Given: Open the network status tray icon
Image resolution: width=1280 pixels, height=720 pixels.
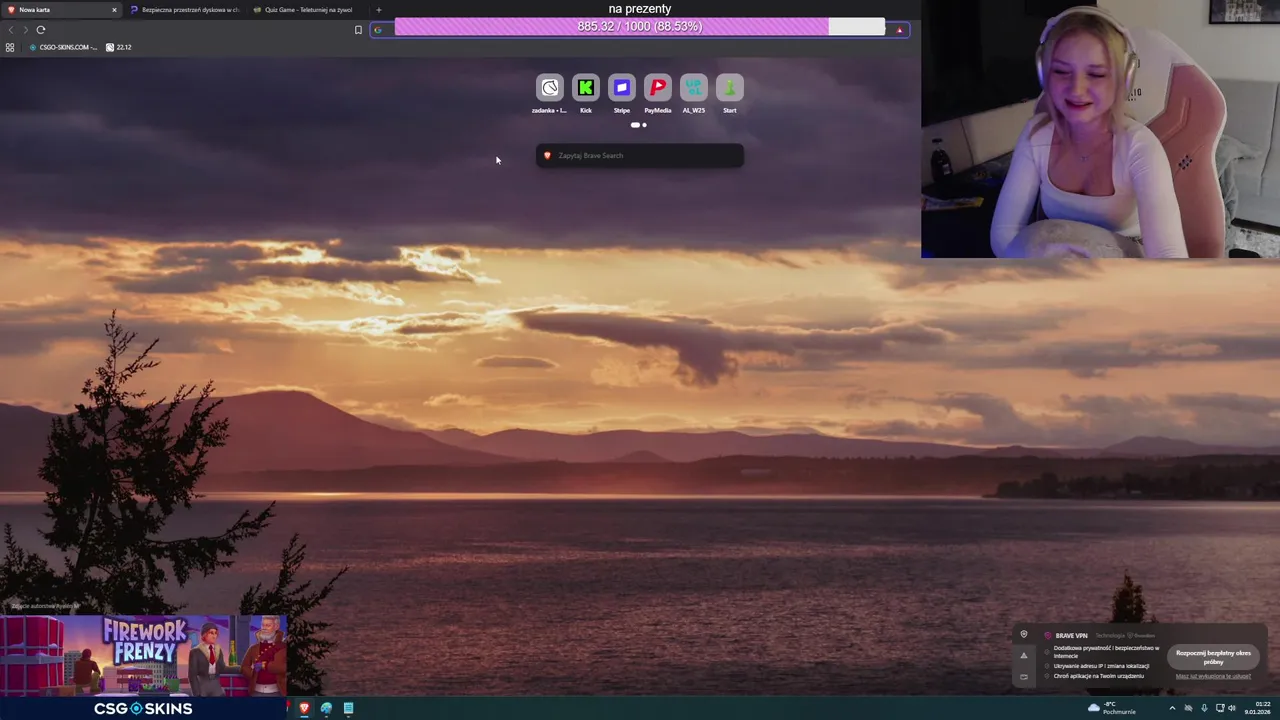Looking at the screenshot, I should point(1220,708).
